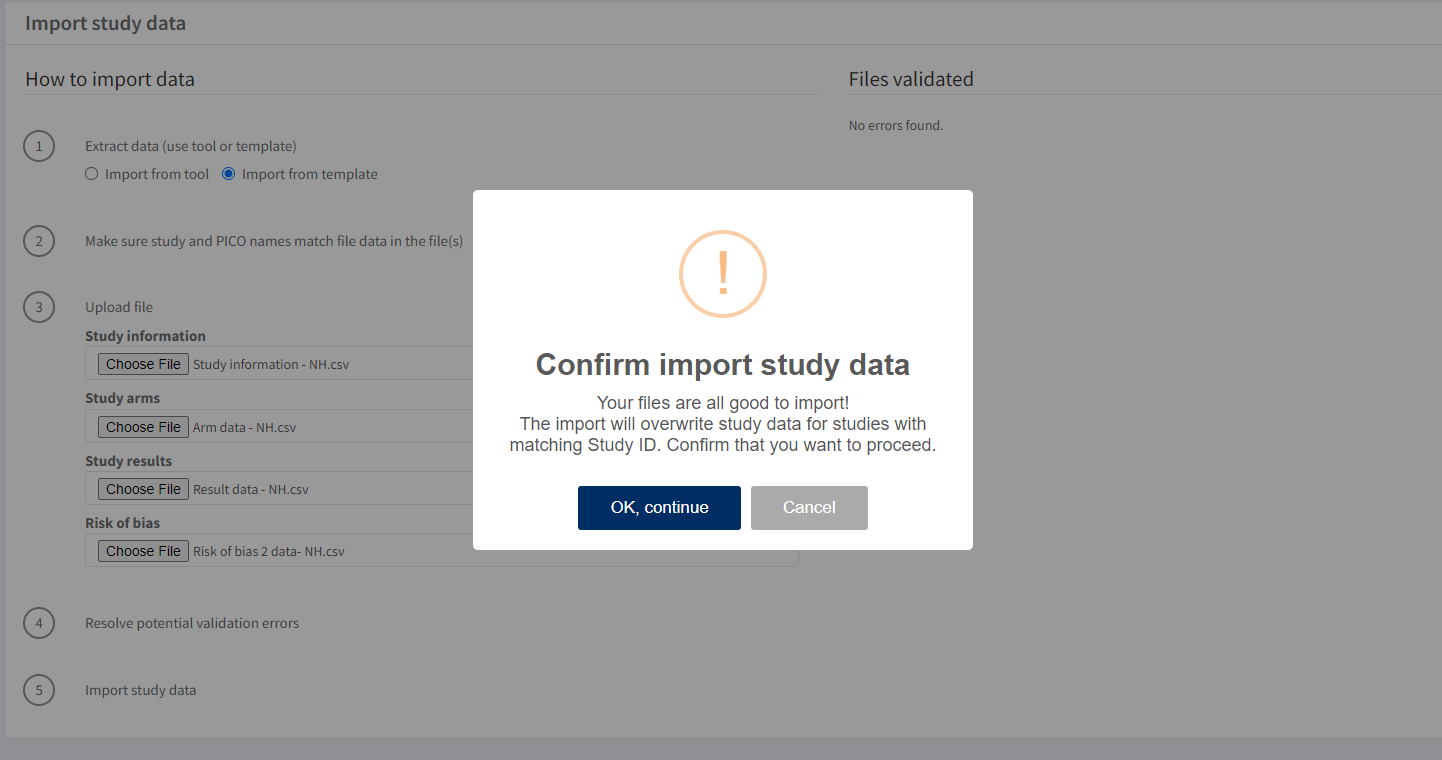
Task: Choose File for Study information upload
Action: 143,363
